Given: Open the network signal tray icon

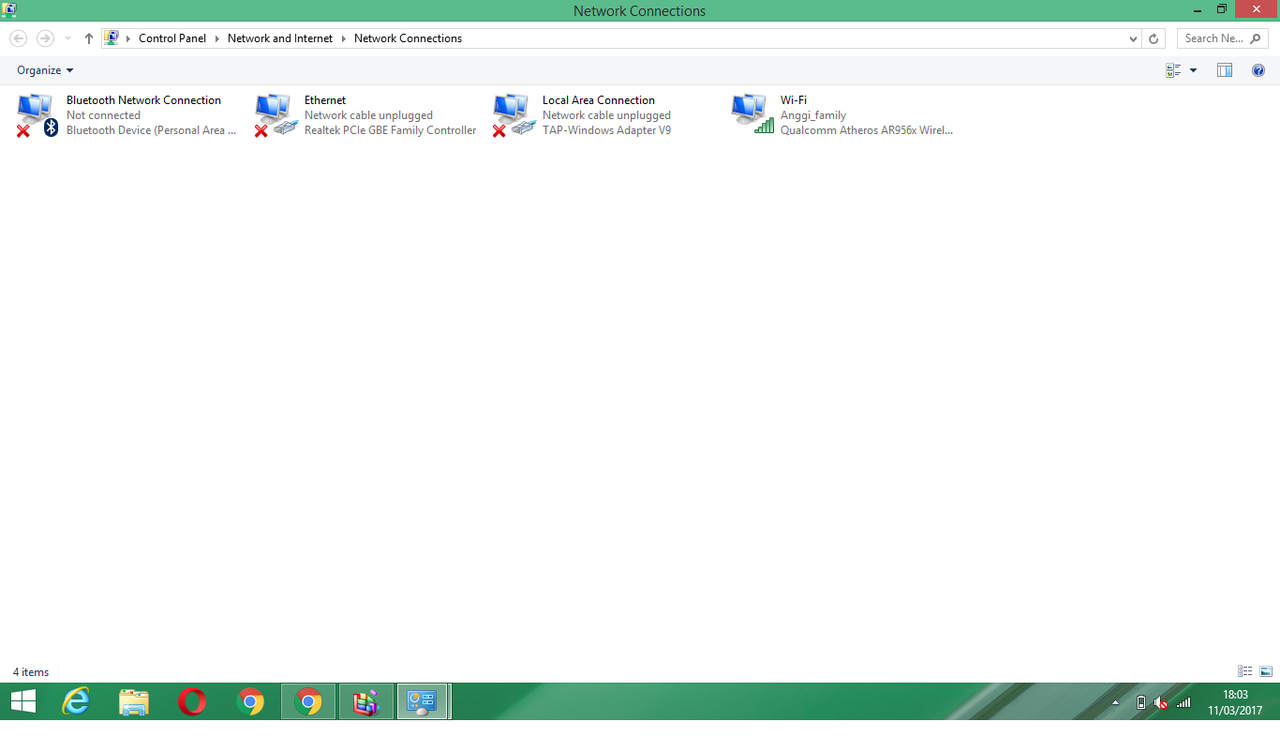Looking at the screenshot, I should tap(1184, 703).
